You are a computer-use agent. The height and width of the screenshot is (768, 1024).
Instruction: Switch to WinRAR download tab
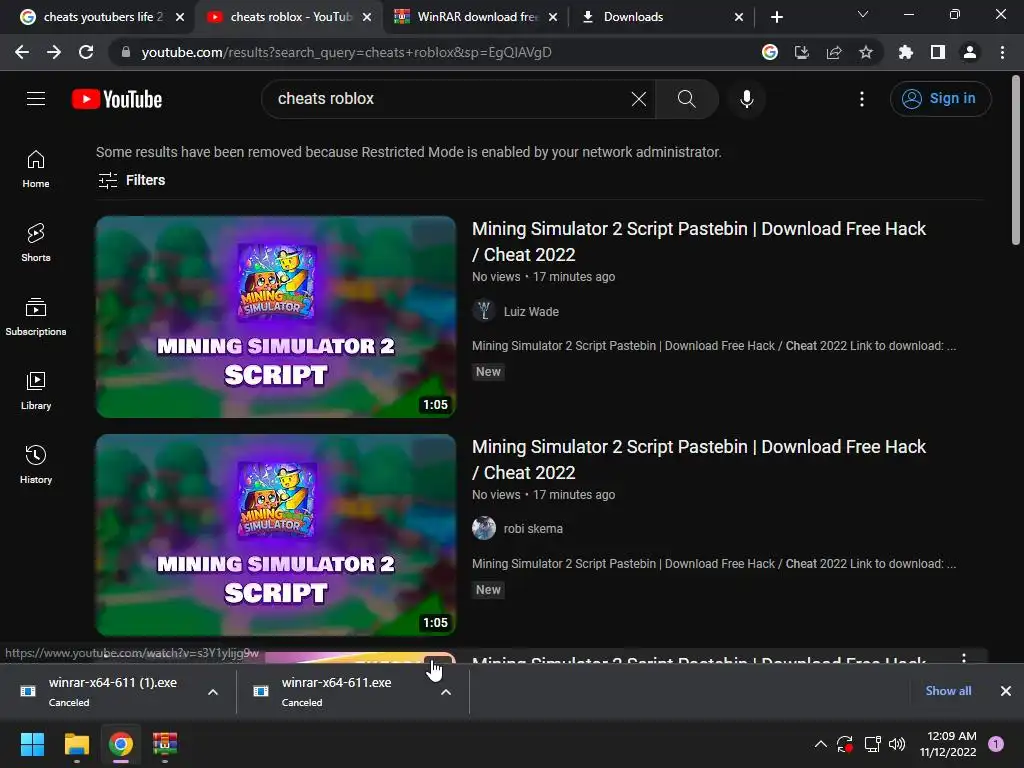[475, 17]
